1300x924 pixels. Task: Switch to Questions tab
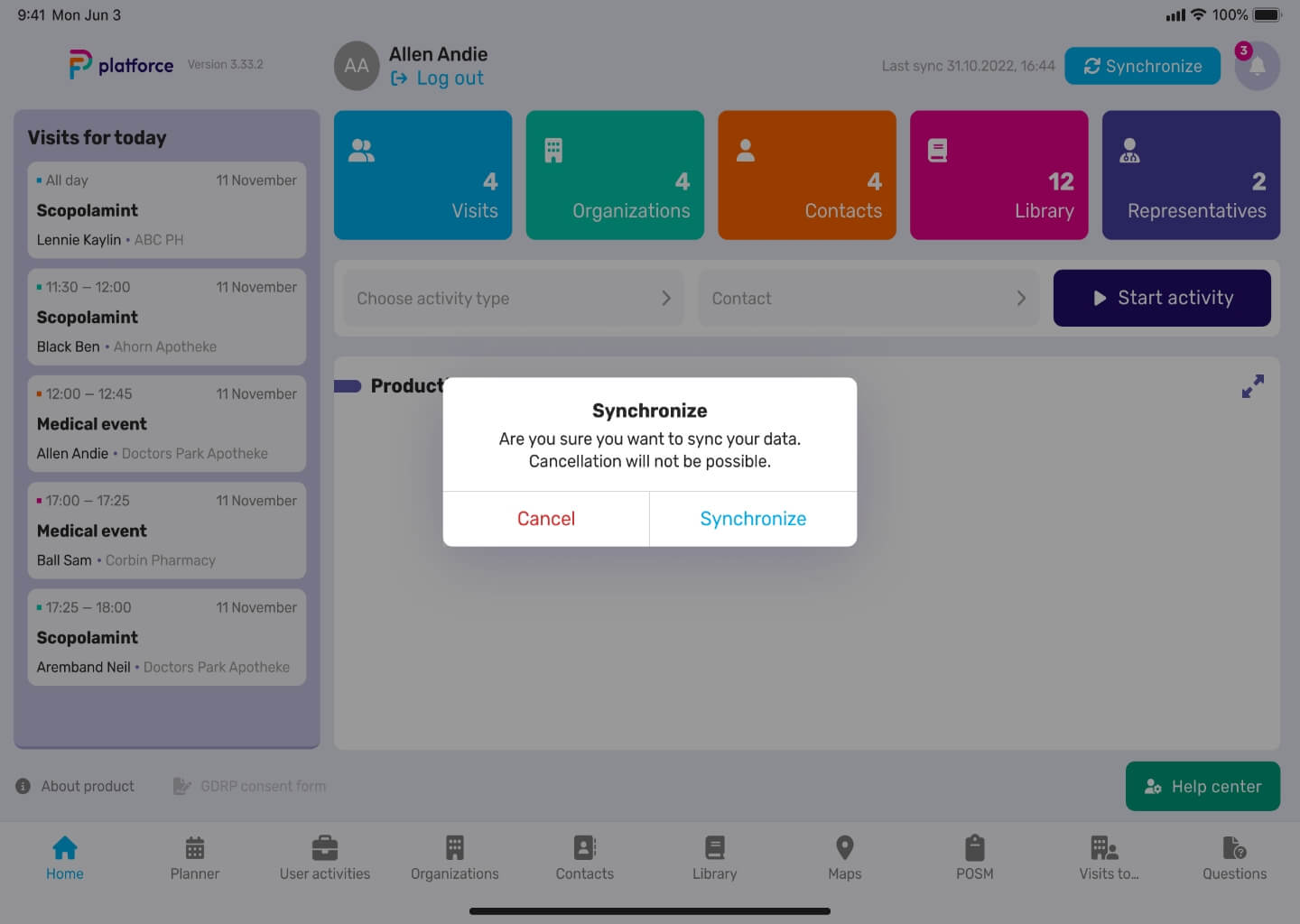tap(1234, 858)
